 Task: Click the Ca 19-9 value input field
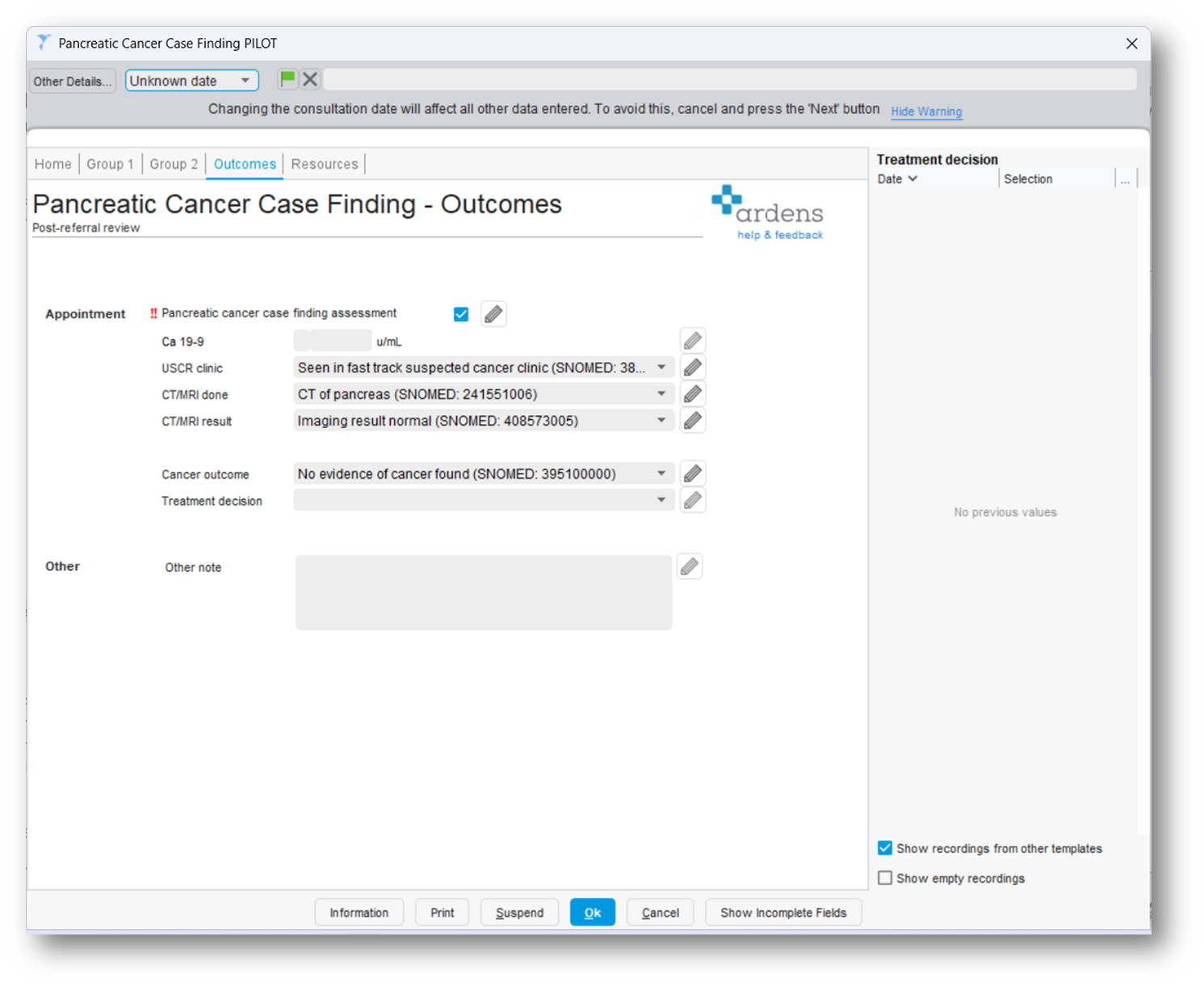pyautogui.click(x=333, y=341)
